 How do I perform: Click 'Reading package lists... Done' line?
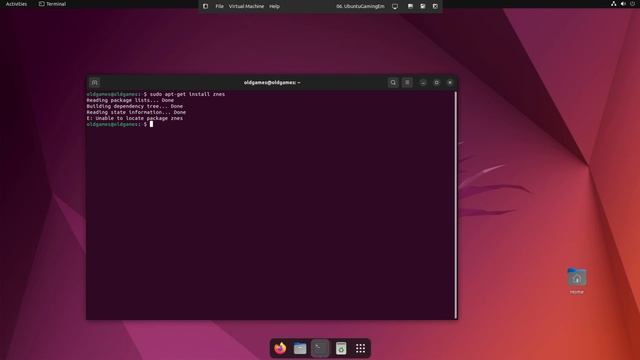pyautogui.click(x=130, y=100)
